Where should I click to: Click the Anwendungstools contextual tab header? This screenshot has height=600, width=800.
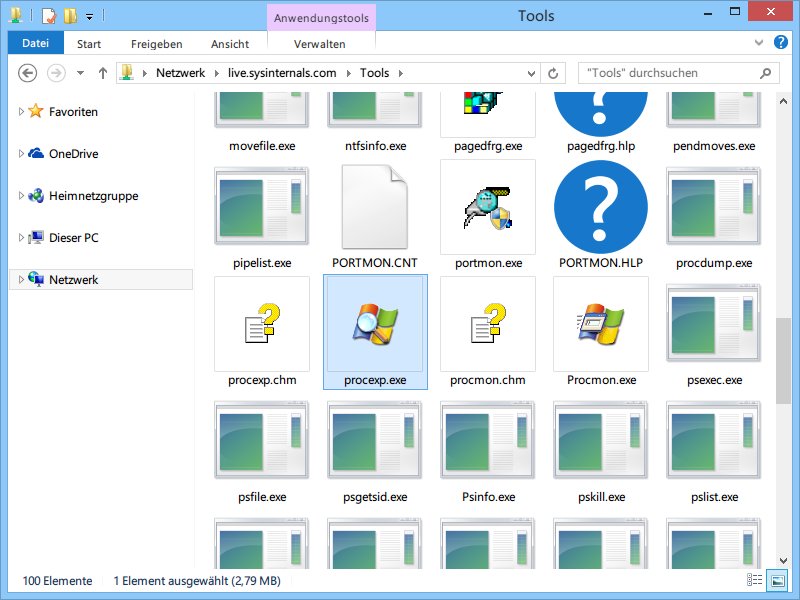[321, 18]
